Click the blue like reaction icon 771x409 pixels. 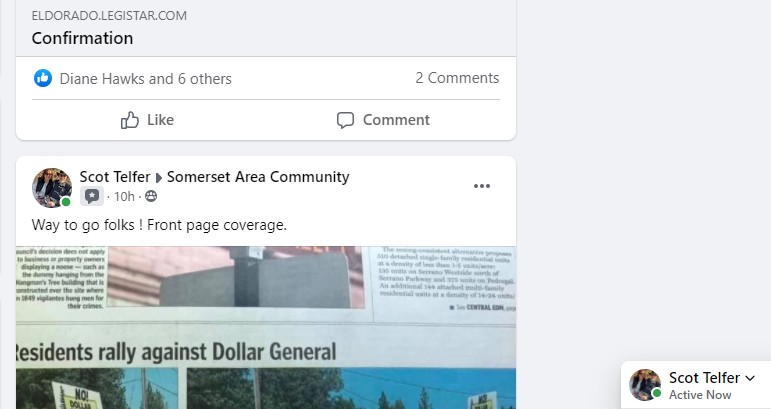[43, 78]
